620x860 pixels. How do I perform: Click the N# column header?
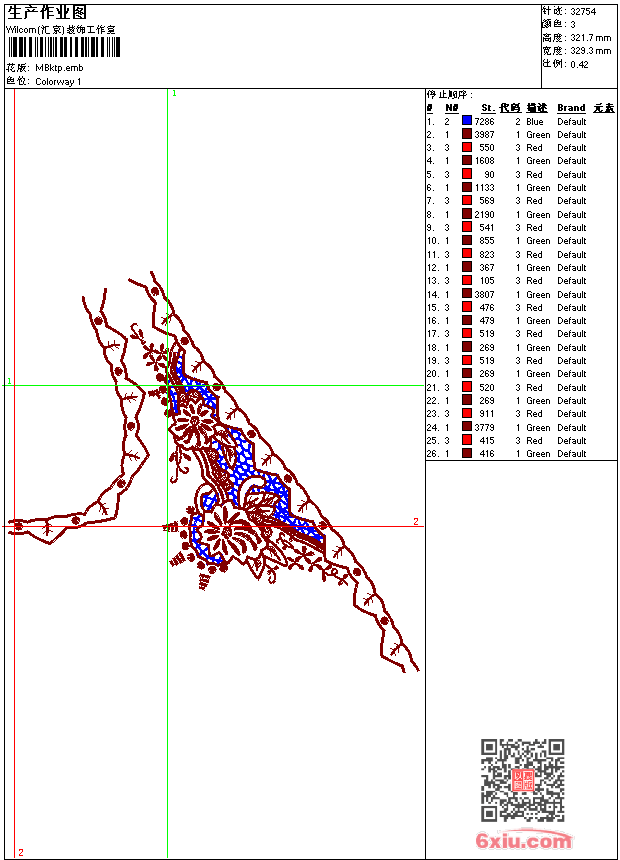point(452,108)
